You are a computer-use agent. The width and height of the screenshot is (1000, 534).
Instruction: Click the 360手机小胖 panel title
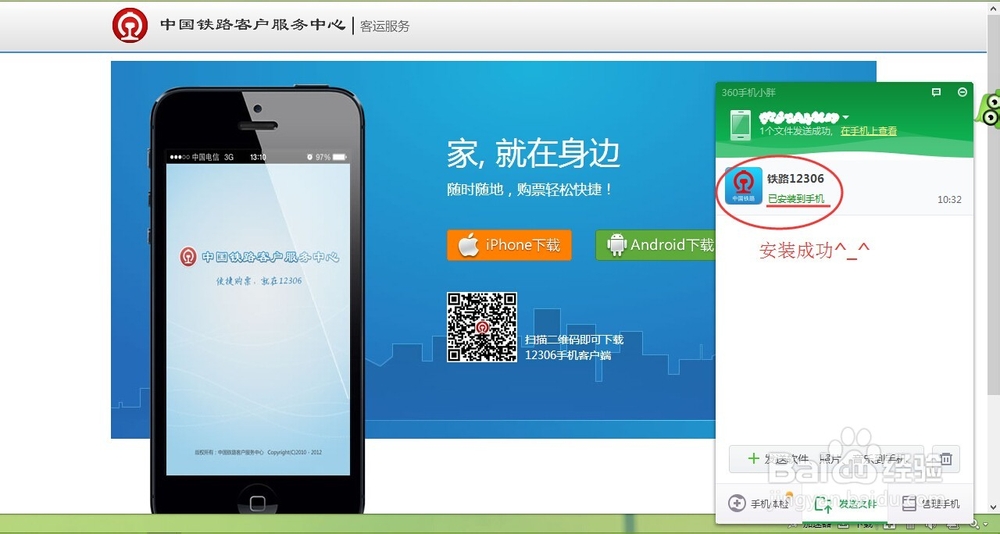coord(749,93)
